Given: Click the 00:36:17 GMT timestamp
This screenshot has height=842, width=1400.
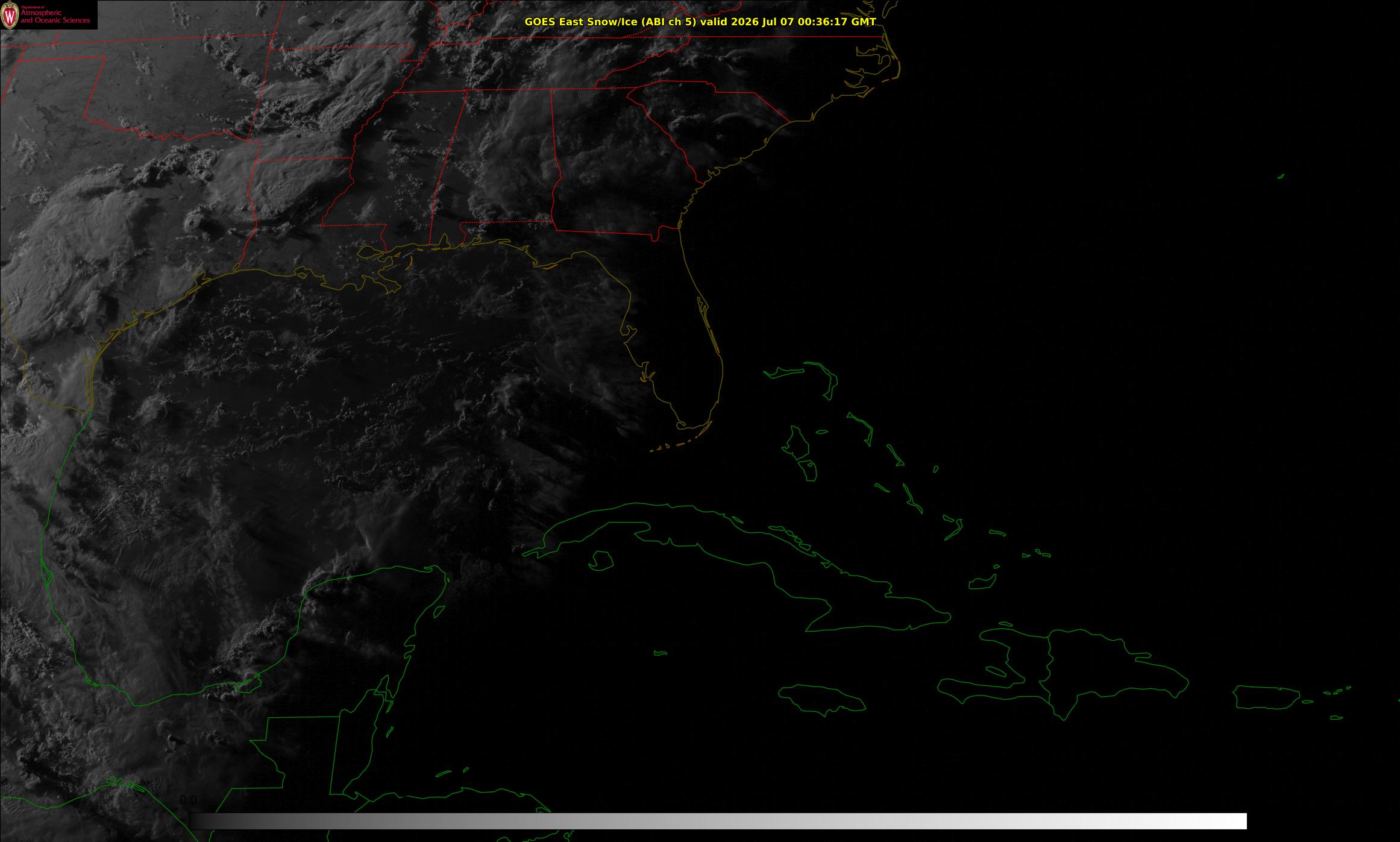Looking at the screenshot, I should tap(837, 22).
